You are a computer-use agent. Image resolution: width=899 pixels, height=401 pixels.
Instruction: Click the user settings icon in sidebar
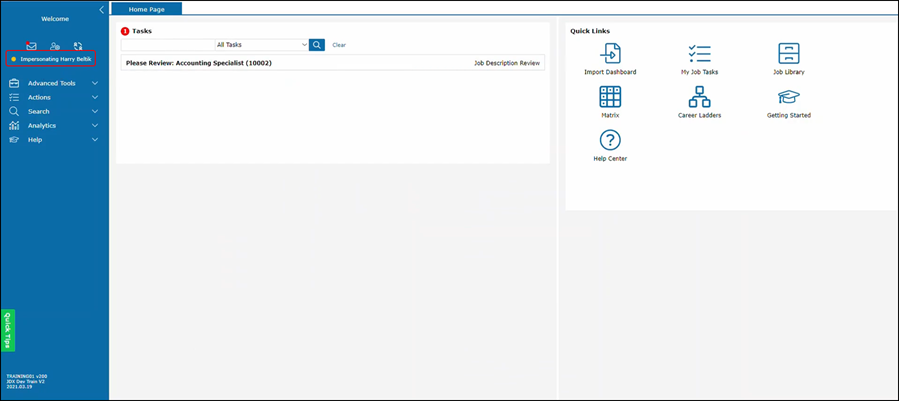[x=55, y=46]
